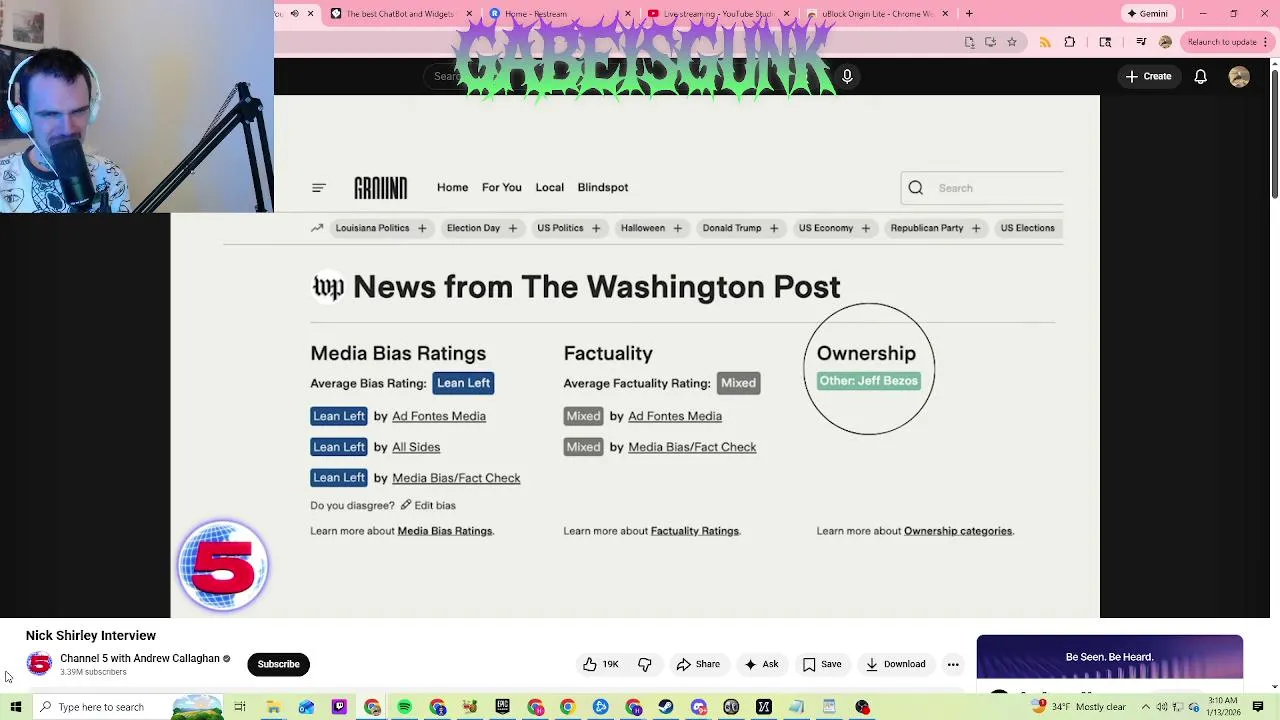The height and width of the screenshot is (720, 1280).
Task: Click the RSS feed extension icon
Action: 1045,42
